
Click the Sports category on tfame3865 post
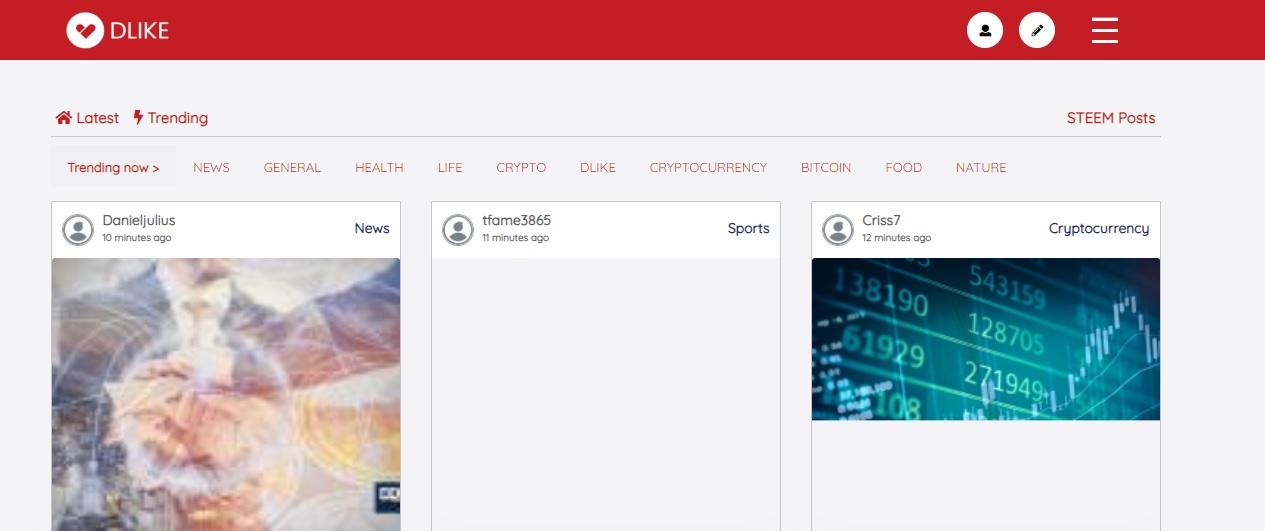(749, 228)
